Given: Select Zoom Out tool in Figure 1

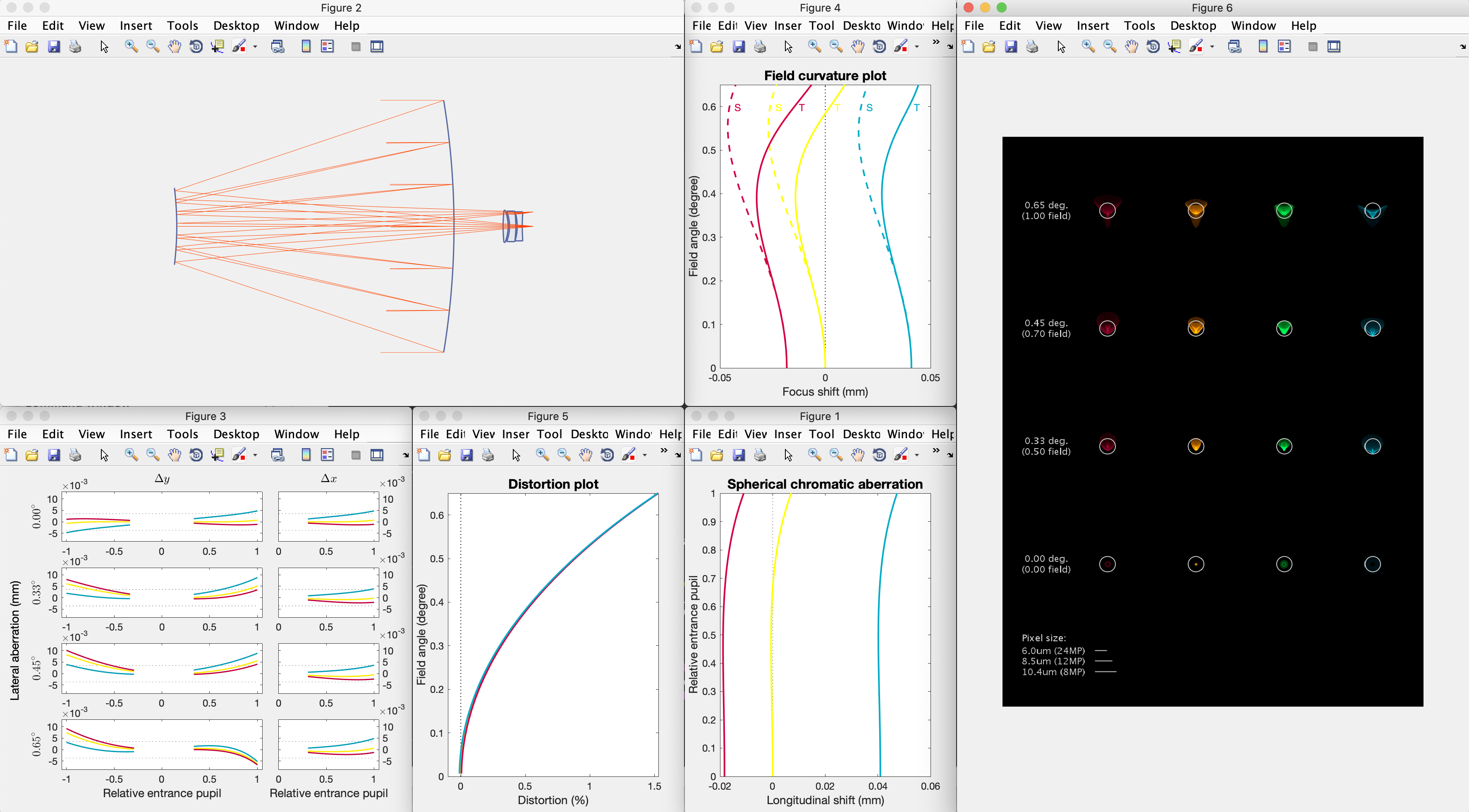Looking at the screenshot, I should click(836, 455).
